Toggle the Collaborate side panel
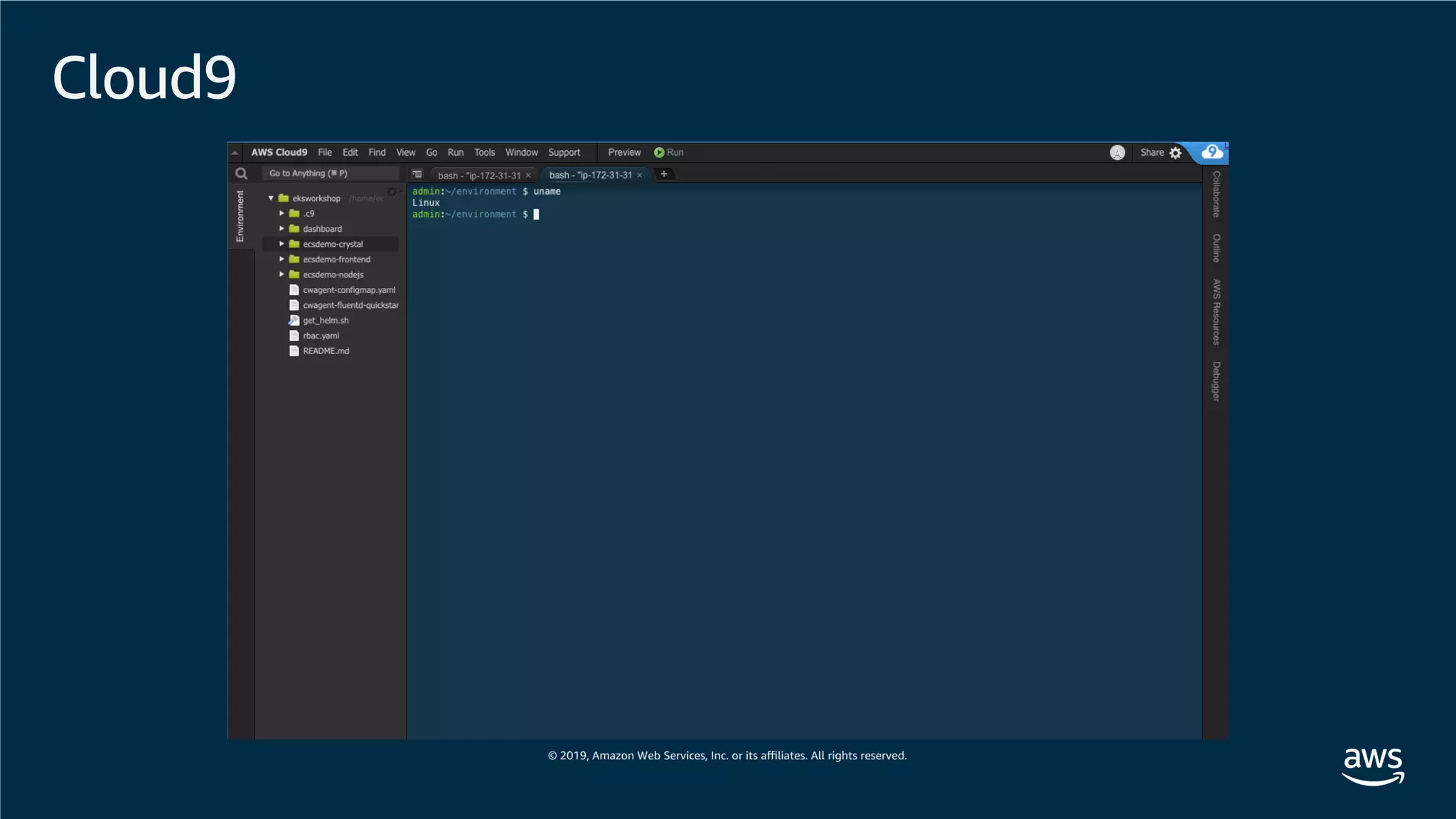The width and height of the screenshot is (1456, 819). click(1216, 194)
